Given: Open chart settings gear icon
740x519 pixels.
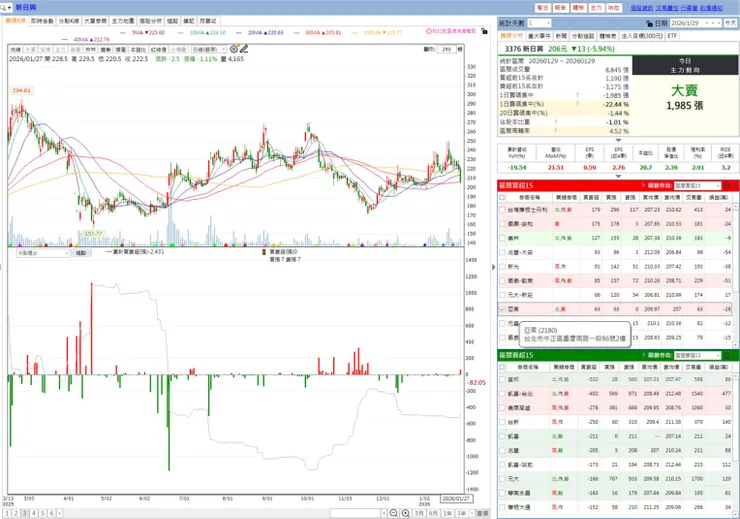Looking at the screenshot, I should 234,49.
